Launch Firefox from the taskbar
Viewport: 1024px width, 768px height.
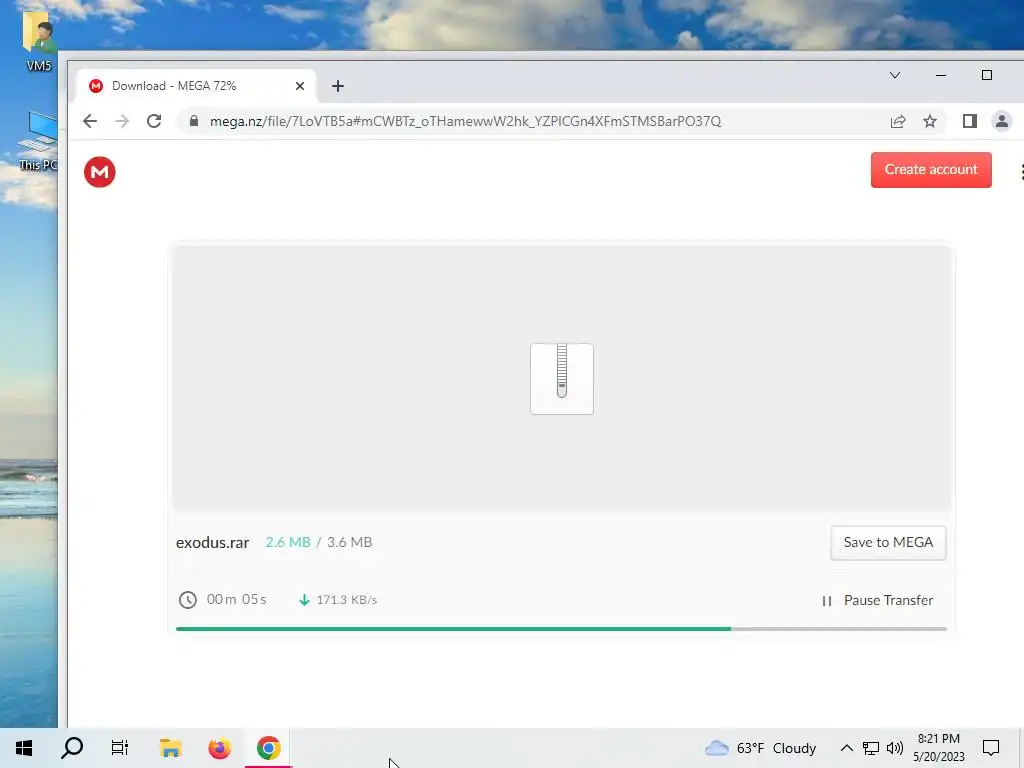coord(219,748)
